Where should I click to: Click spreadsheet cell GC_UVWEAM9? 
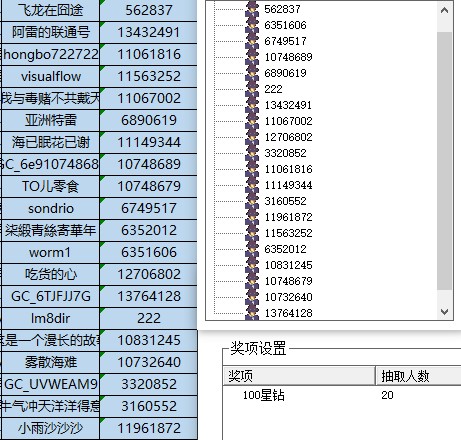[x=50, y=384]
